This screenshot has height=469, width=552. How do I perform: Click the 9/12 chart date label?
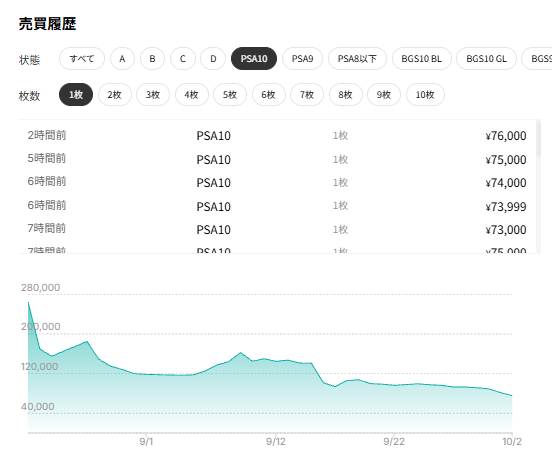pos(276,442)
